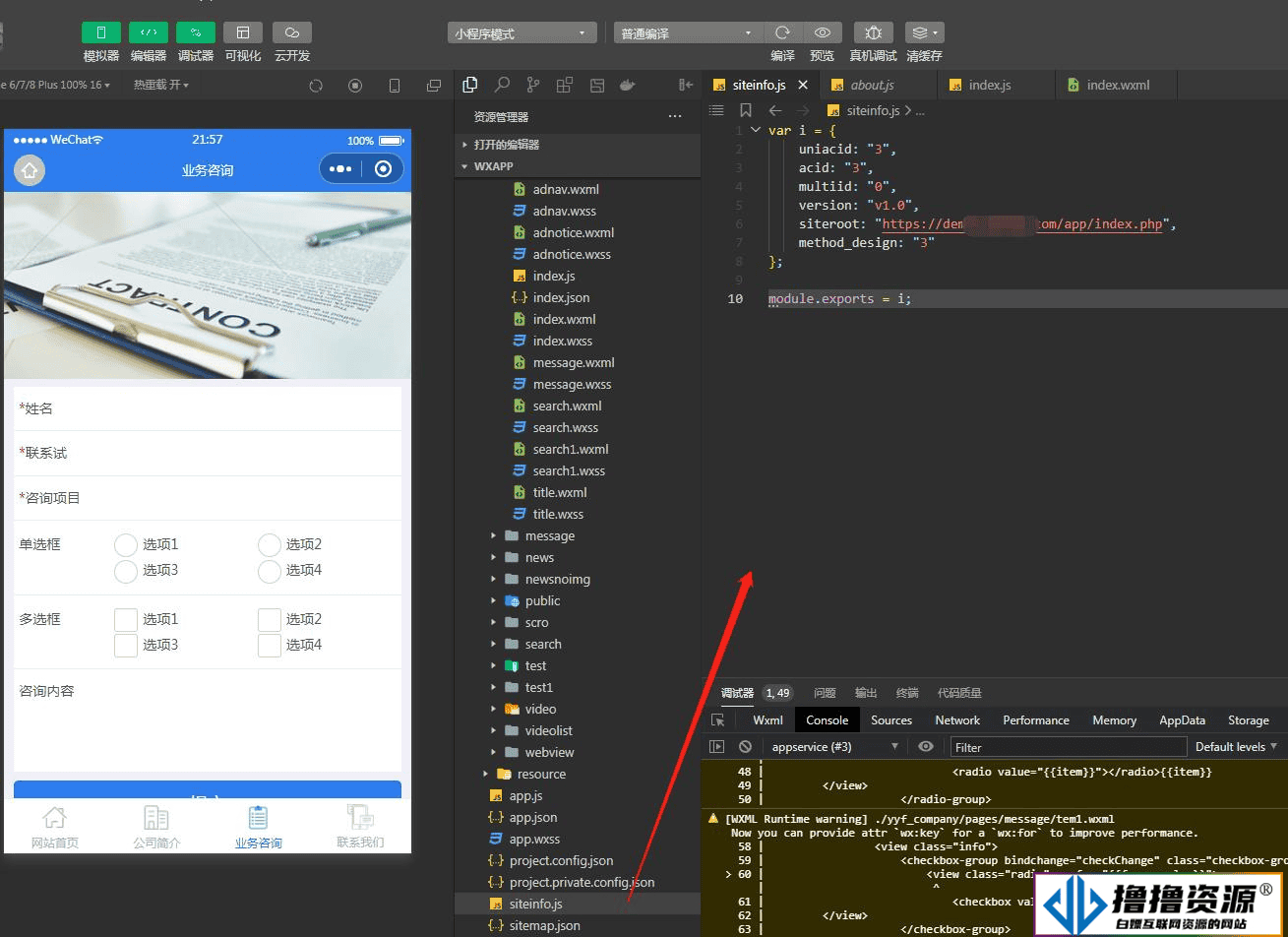Open the mini program mode (小程序模式) dropdown
1288x937 pixels.
pyautogui.click(x=522, y=33)
